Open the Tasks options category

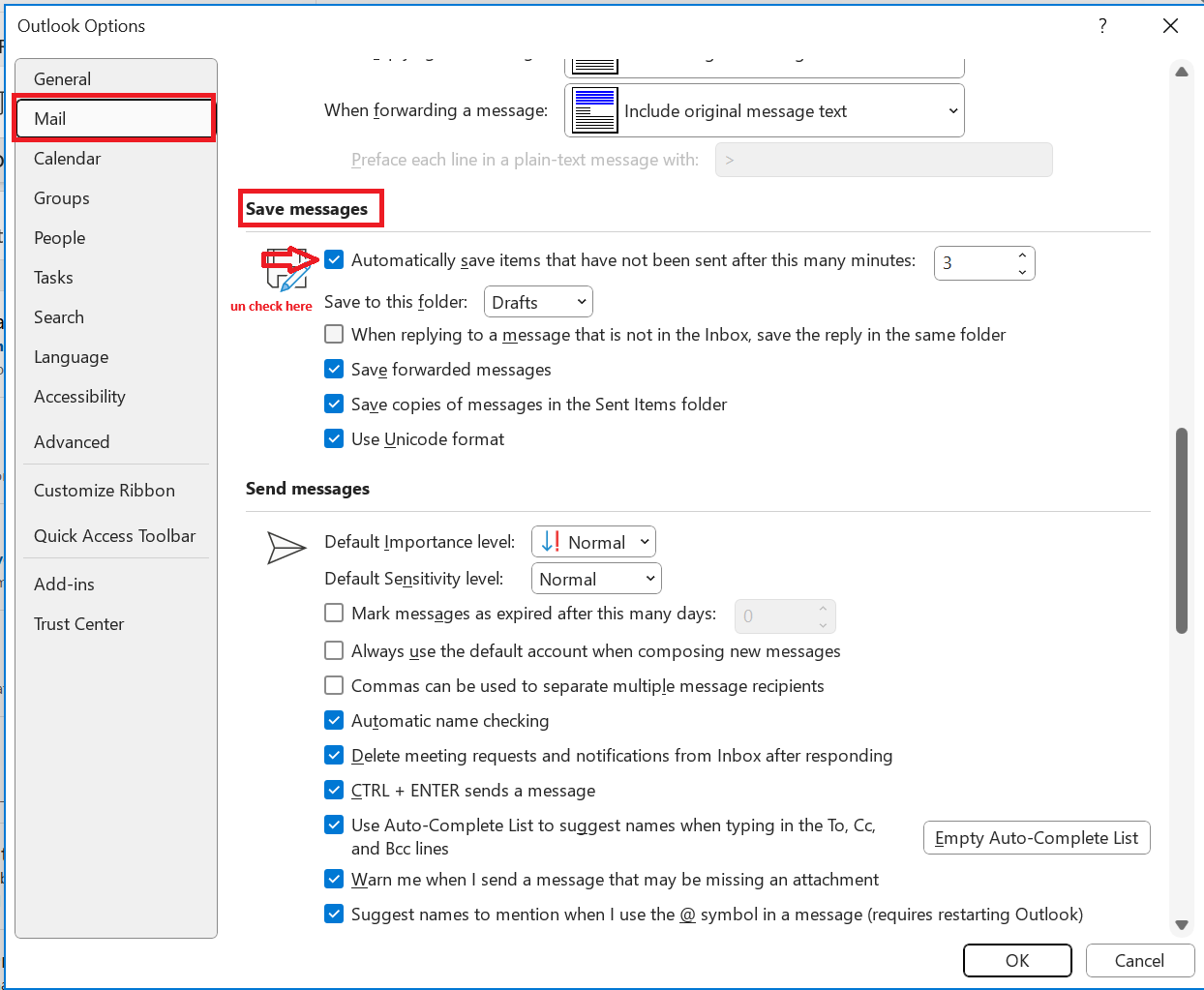(116, 278)
